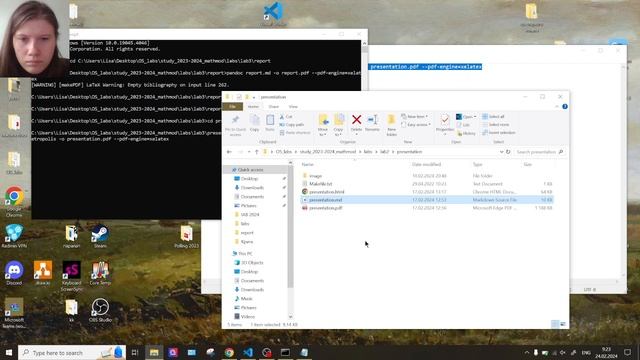The width and height of the screenshot is (640, 360).
Task: Click the Search presentation box
Action: [540, 152]
